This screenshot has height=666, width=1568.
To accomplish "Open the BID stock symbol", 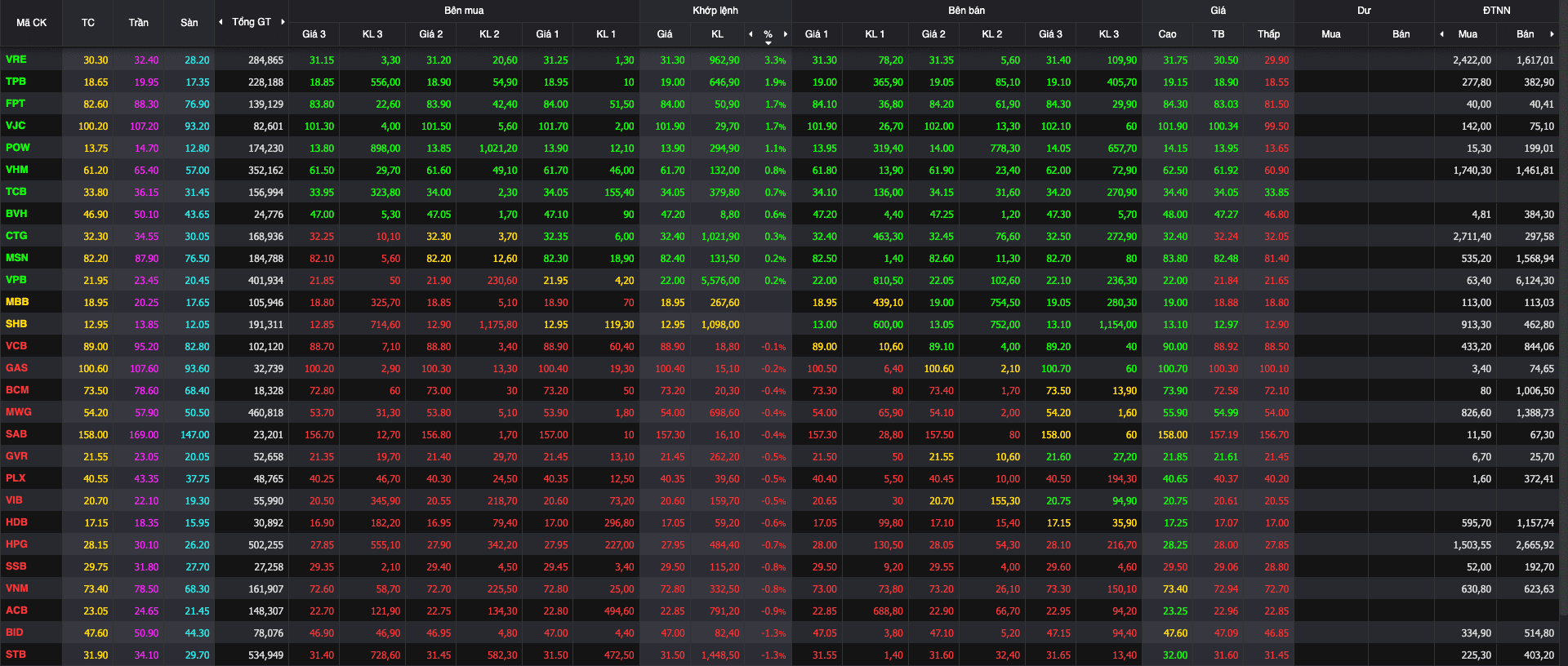I will (15, 633).
